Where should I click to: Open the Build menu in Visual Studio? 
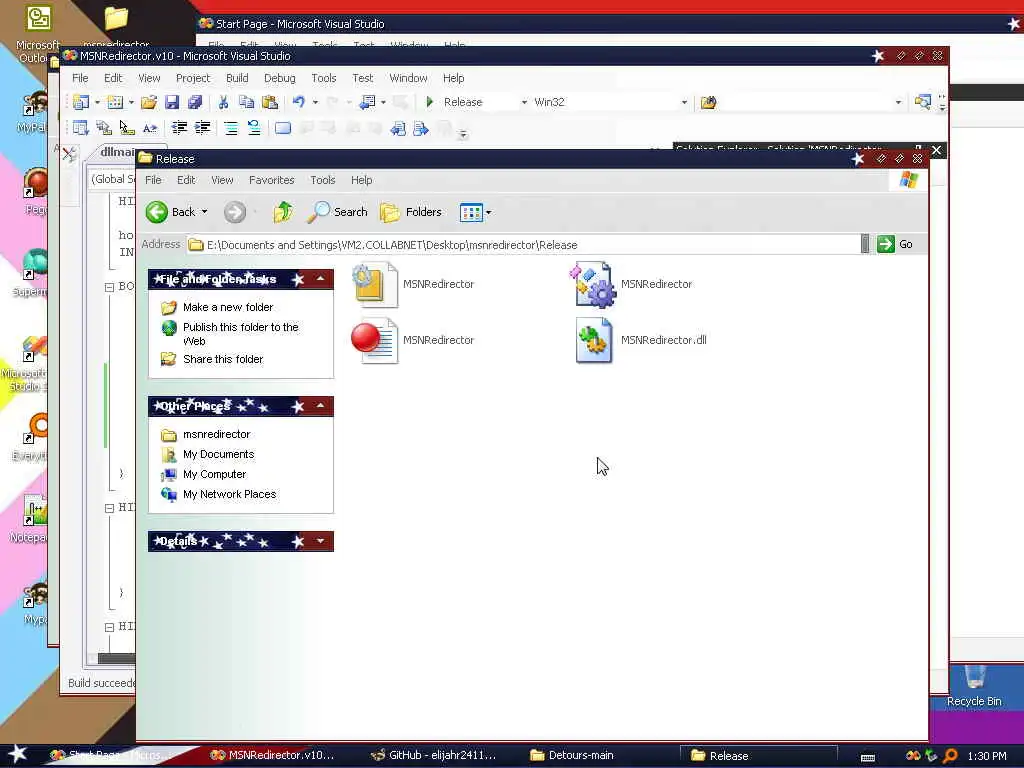(237, 78)
